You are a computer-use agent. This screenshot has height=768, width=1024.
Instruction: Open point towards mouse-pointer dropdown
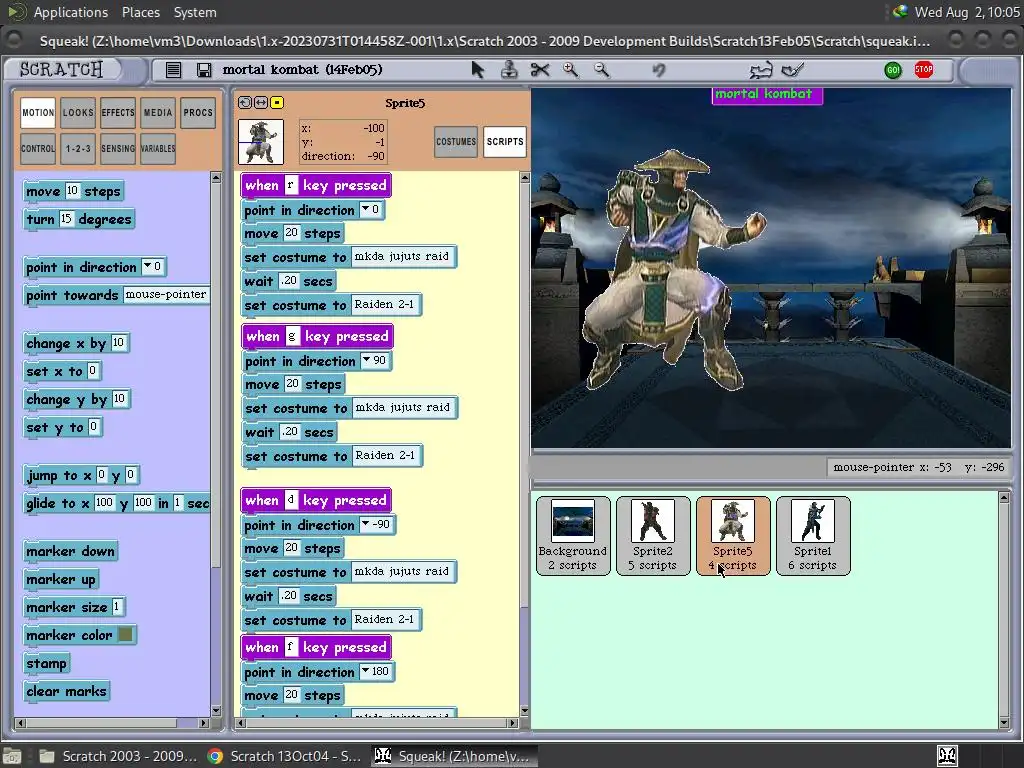pyautogui.click(x=166, y=295)
